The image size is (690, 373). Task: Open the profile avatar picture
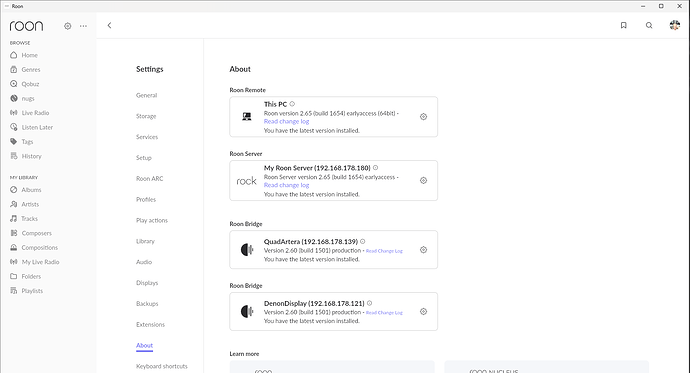(x=675, y=25)
